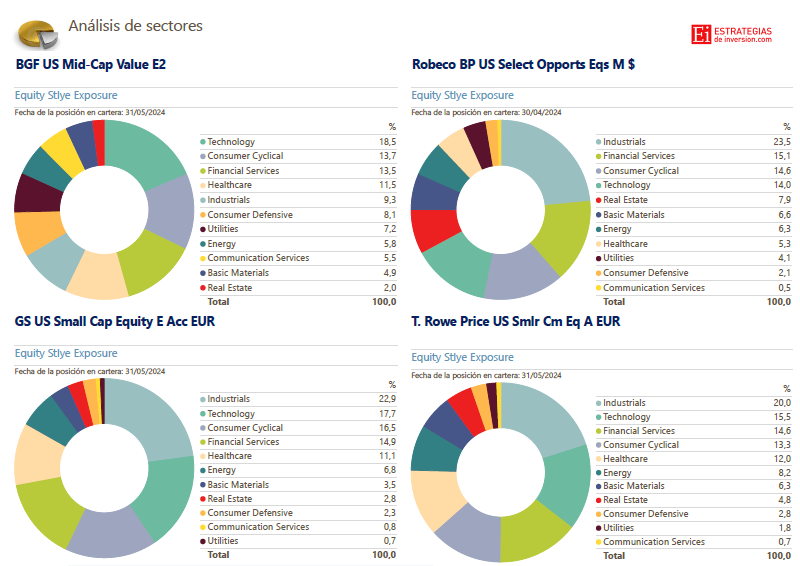Select Energy 5,8 row in BGF table
The image size is (800, 566).
(298, 244)
